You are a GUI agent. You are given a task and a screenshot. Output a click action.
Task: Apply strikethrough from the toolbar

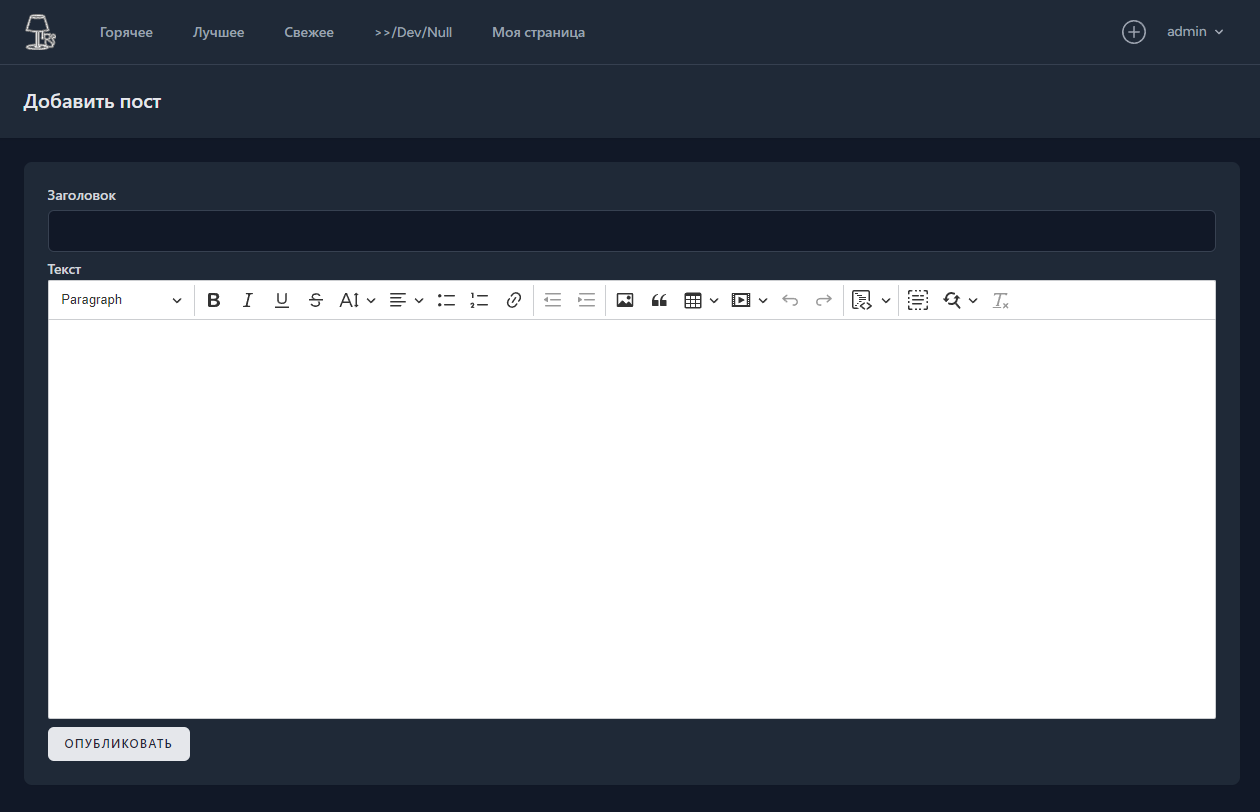pyautogui.click(x=316, y=300)
